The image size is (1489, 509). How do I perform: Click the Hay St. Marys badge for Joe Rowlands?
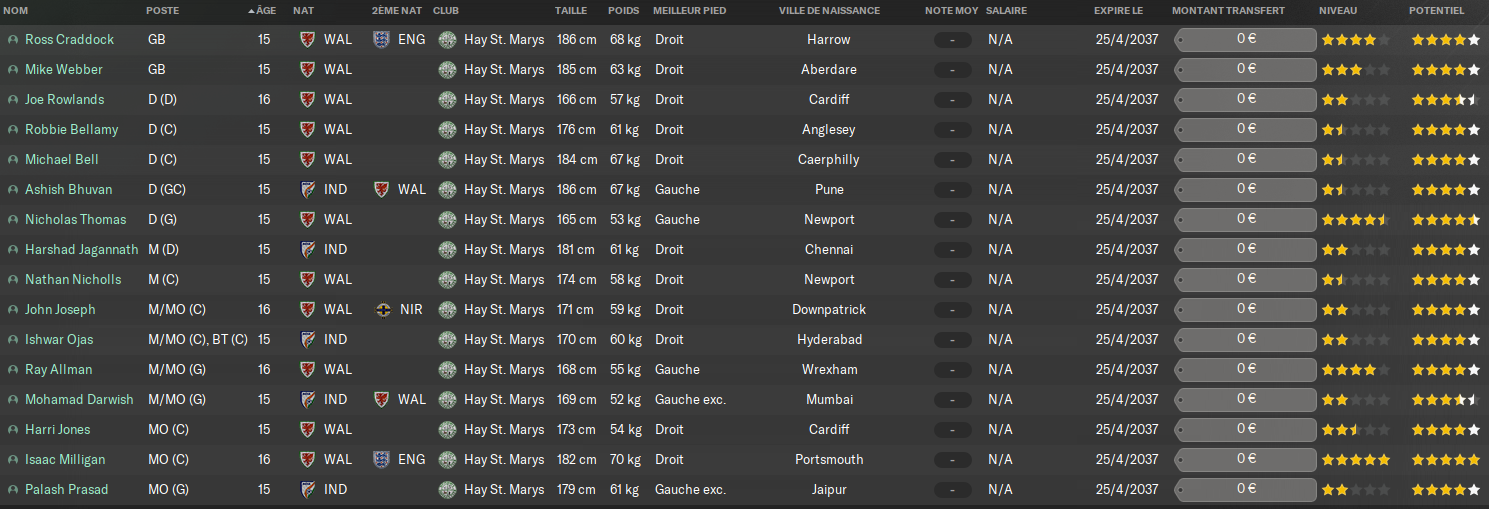coord(447,100)
